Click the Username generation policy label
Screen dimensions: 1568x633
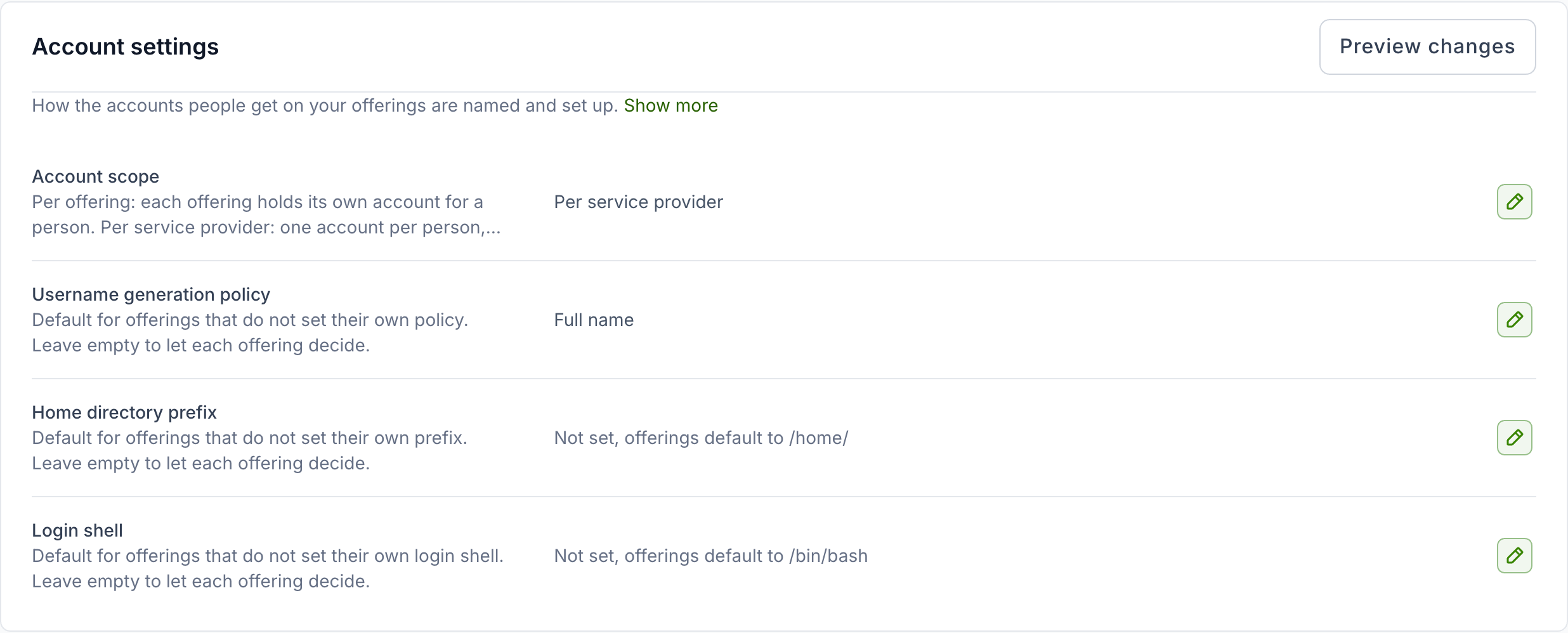(x=151, y=294)
